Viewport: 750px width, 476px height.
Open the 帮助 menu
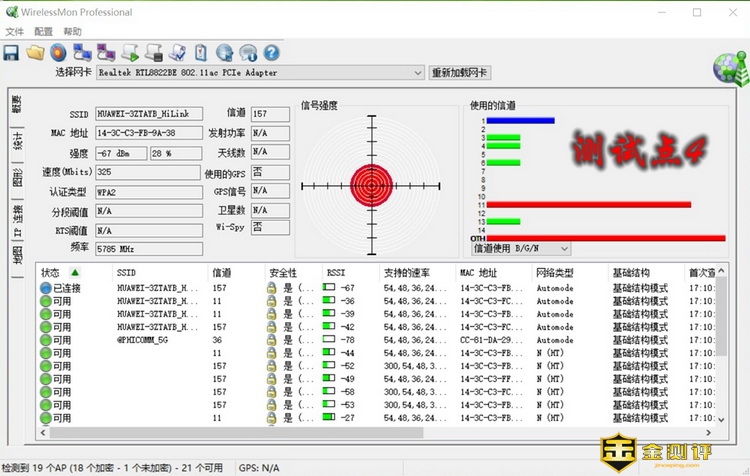72,32
